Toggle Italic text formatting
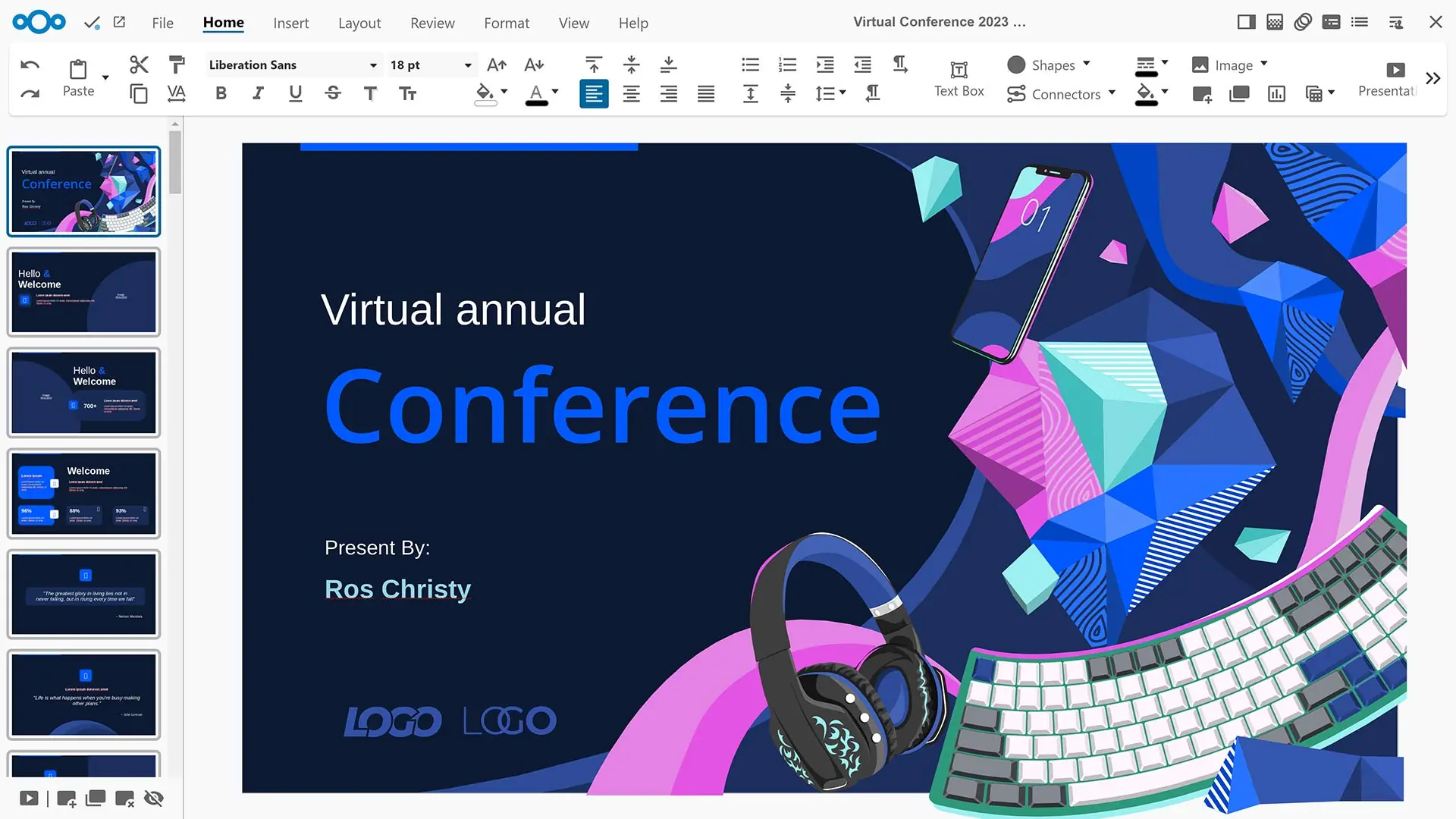 coord(258,93)
